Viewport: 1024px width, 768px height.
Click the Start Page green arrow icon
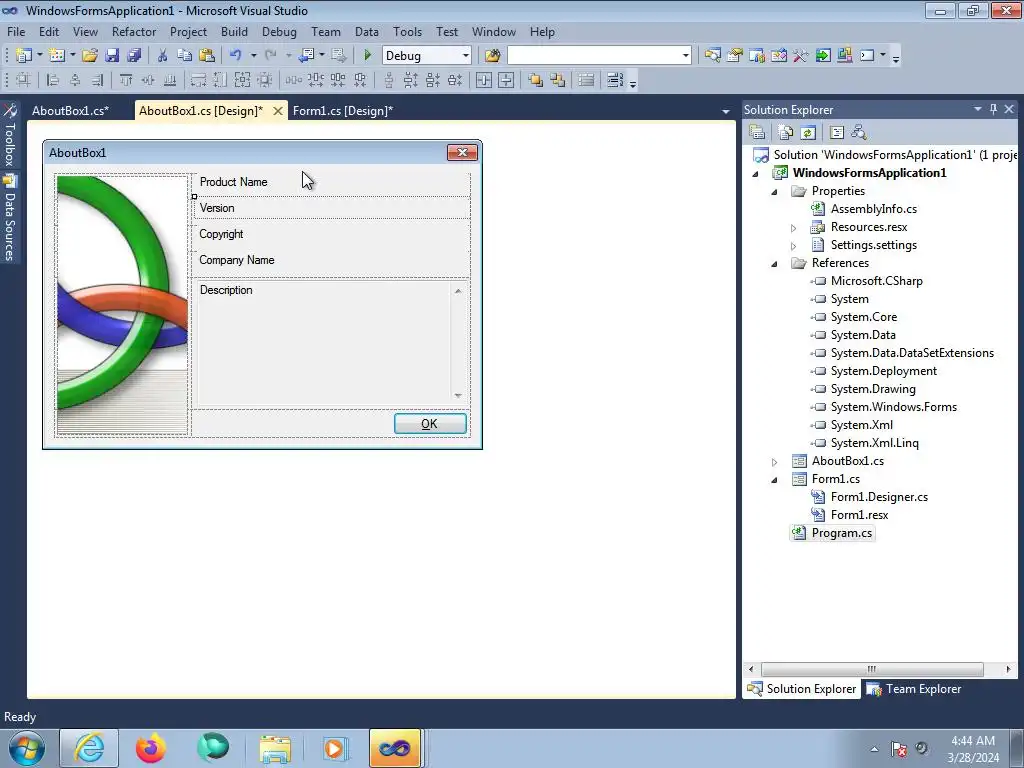822,56
